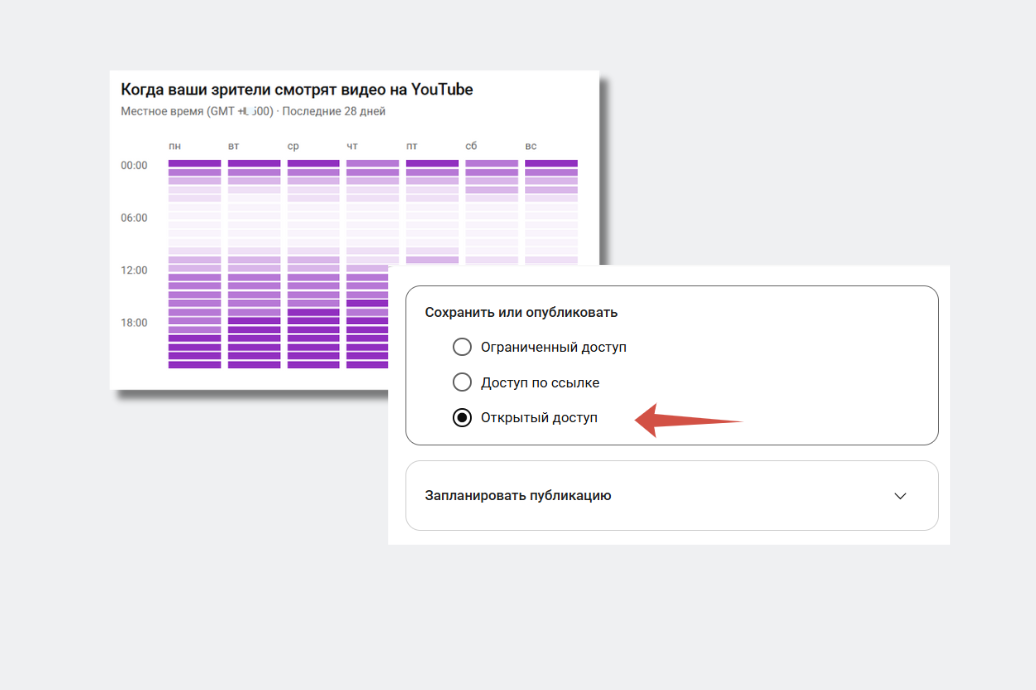Click the chevron next to "Запланировать публикацию"
1036x690 pixels.
(900, 495)
